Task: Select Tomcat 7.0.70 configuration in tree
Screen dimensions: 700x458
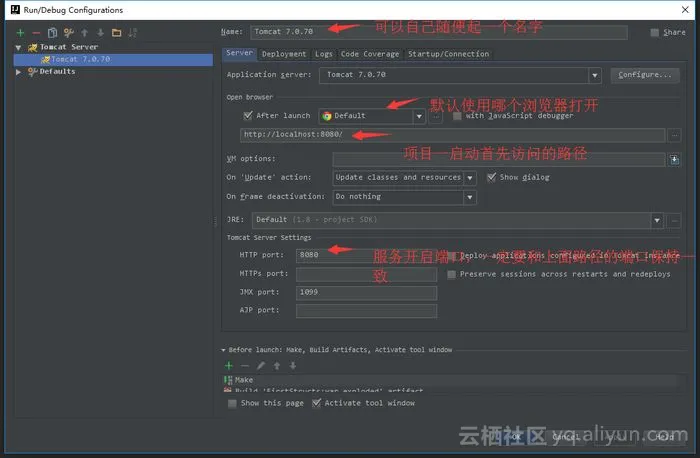Action: pos(113,59)
